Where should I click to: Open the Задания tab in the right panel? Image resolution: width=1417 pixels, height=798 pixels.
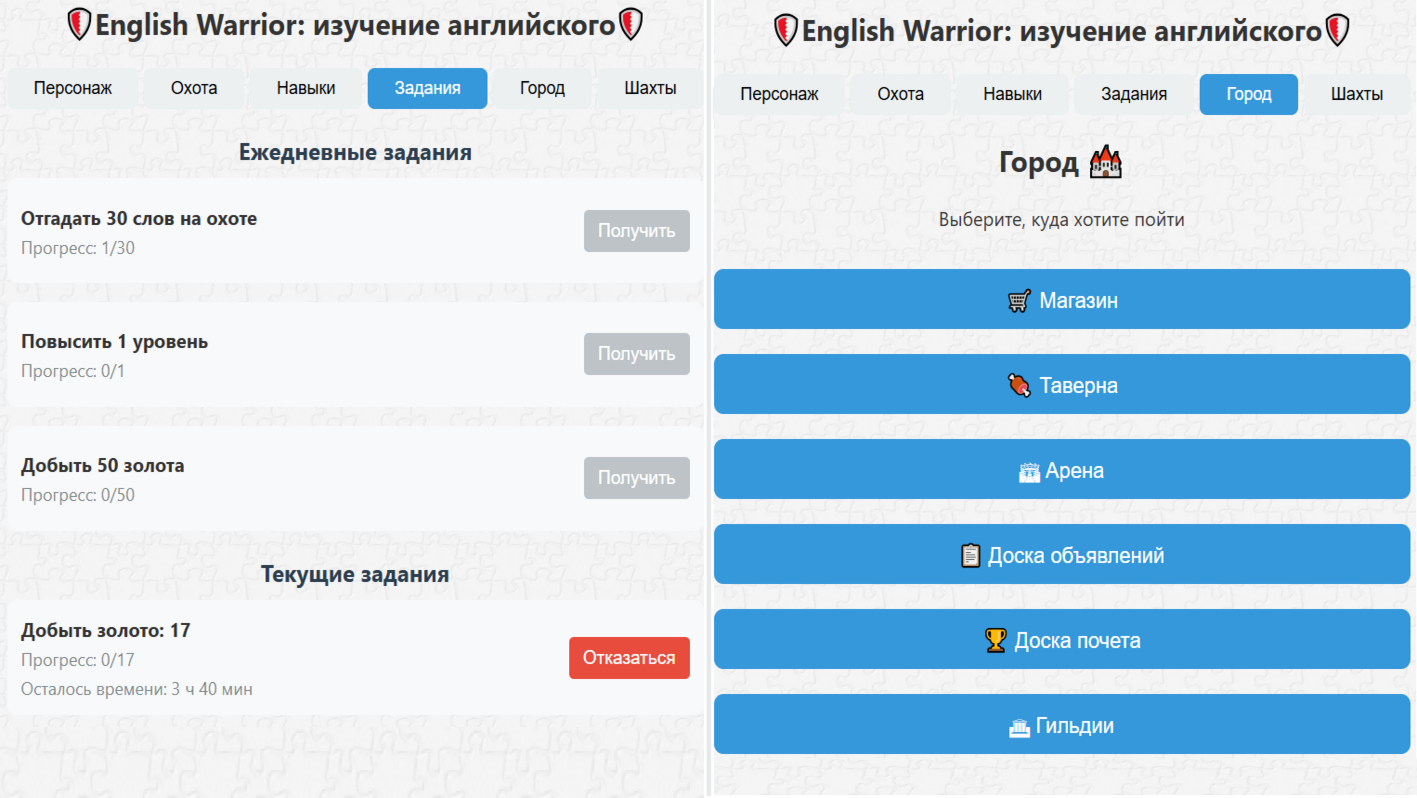tap(1134, 94)
